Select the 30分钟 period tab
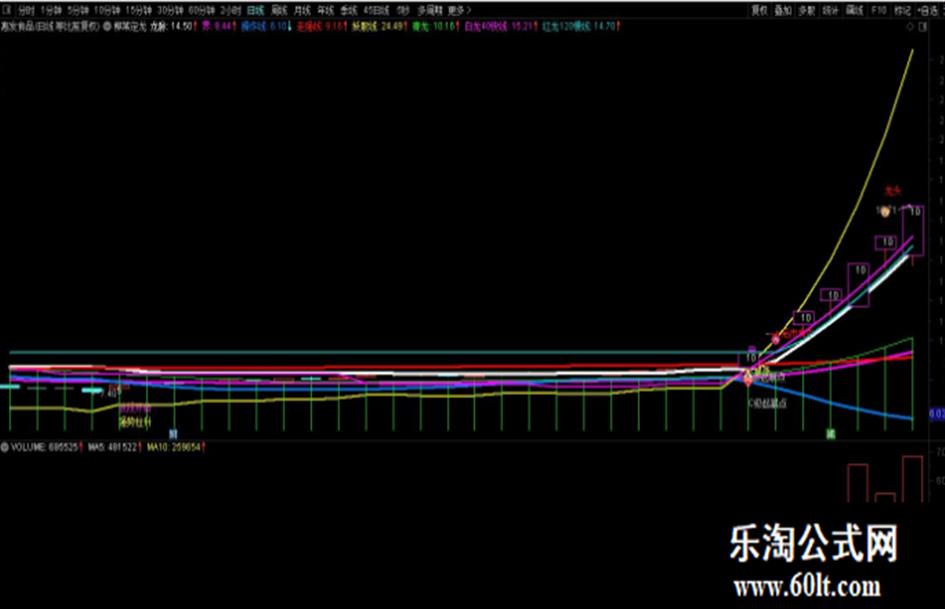Viewport: 945px width, 609px height. pos(170,10)
